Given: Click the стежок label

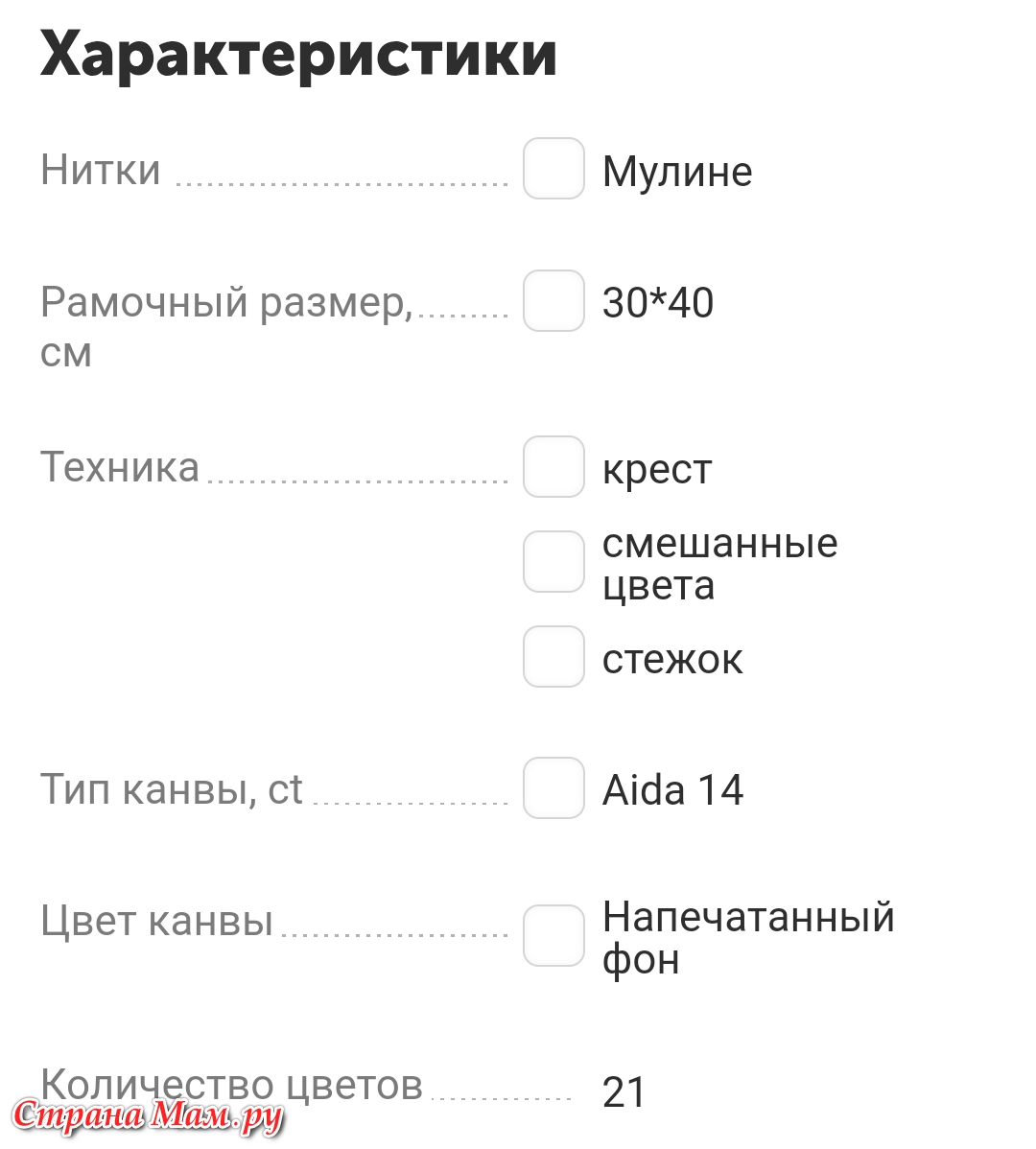Looking at the screenshot, I should pyautogui.click(x=671, y=660).
